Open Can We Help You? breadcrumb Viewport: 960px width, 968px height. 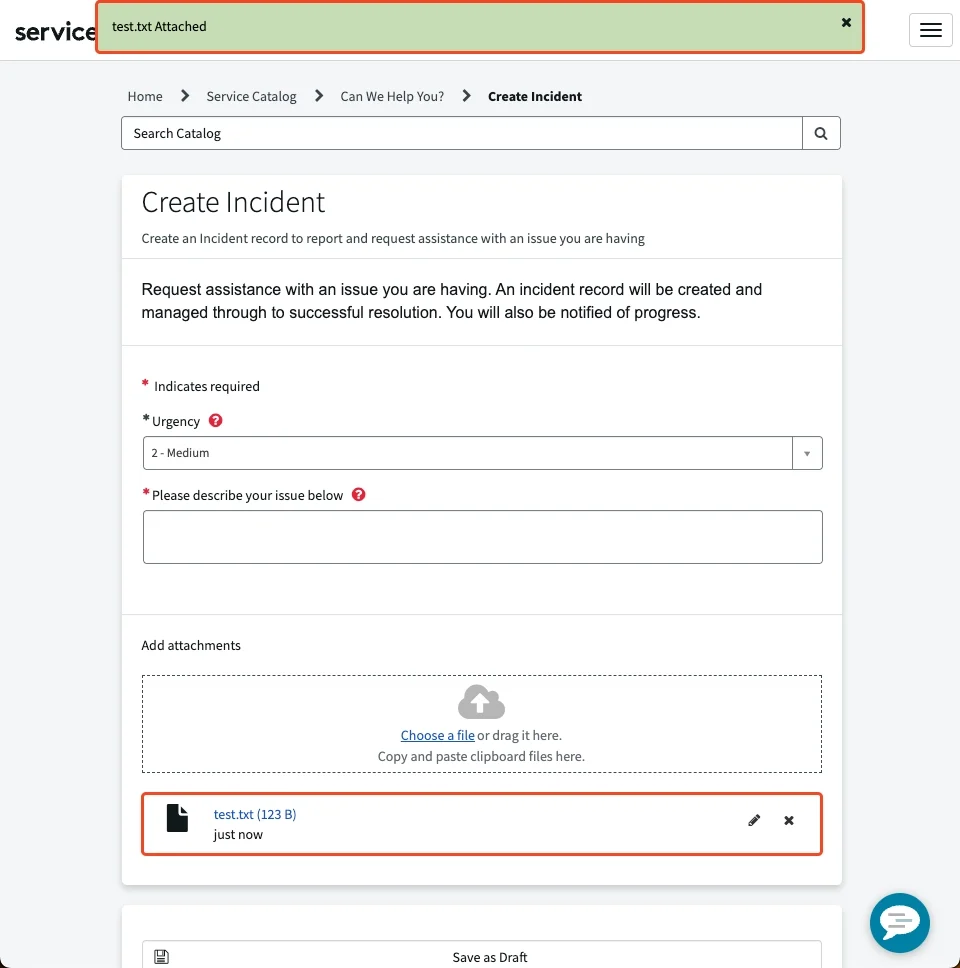pyautogui.click(x=392, y=97)
